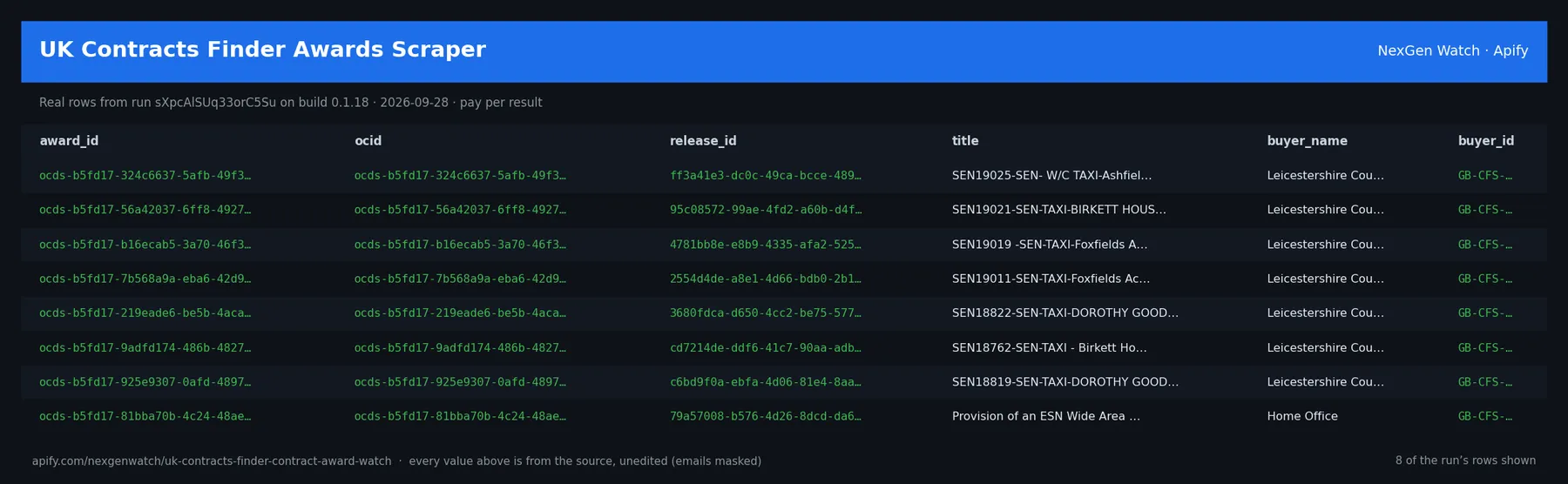Select award_id cell ocds-b5fd17-7b568a9a-eba6-42d9…

(145, 279)
